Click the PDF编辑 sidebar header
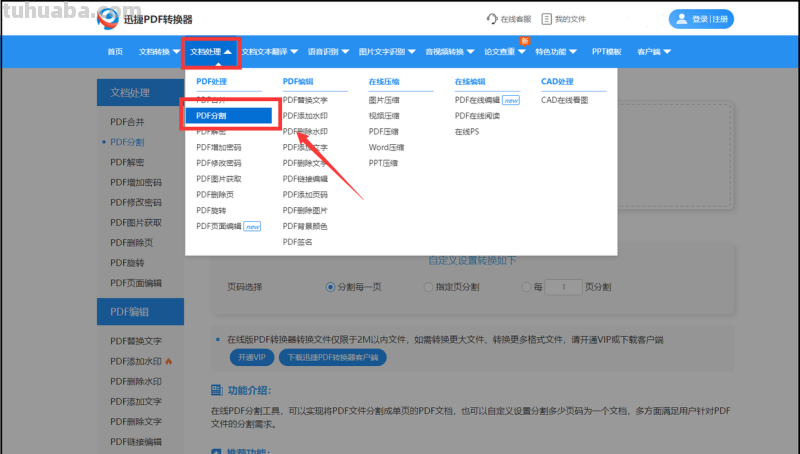800x454 pixels. pyautogui.click(x=140, y=312)
